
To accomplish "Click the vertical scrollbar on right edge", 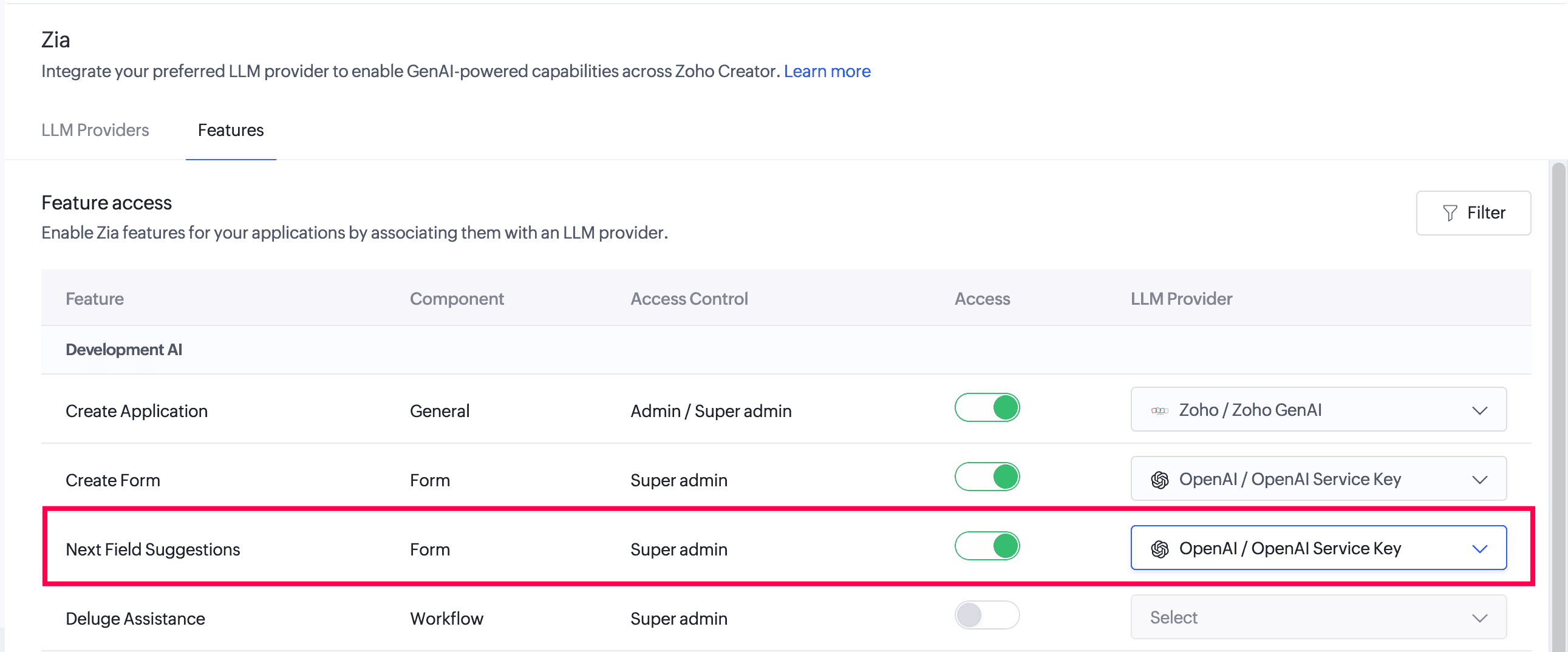I will (1558, 405).
